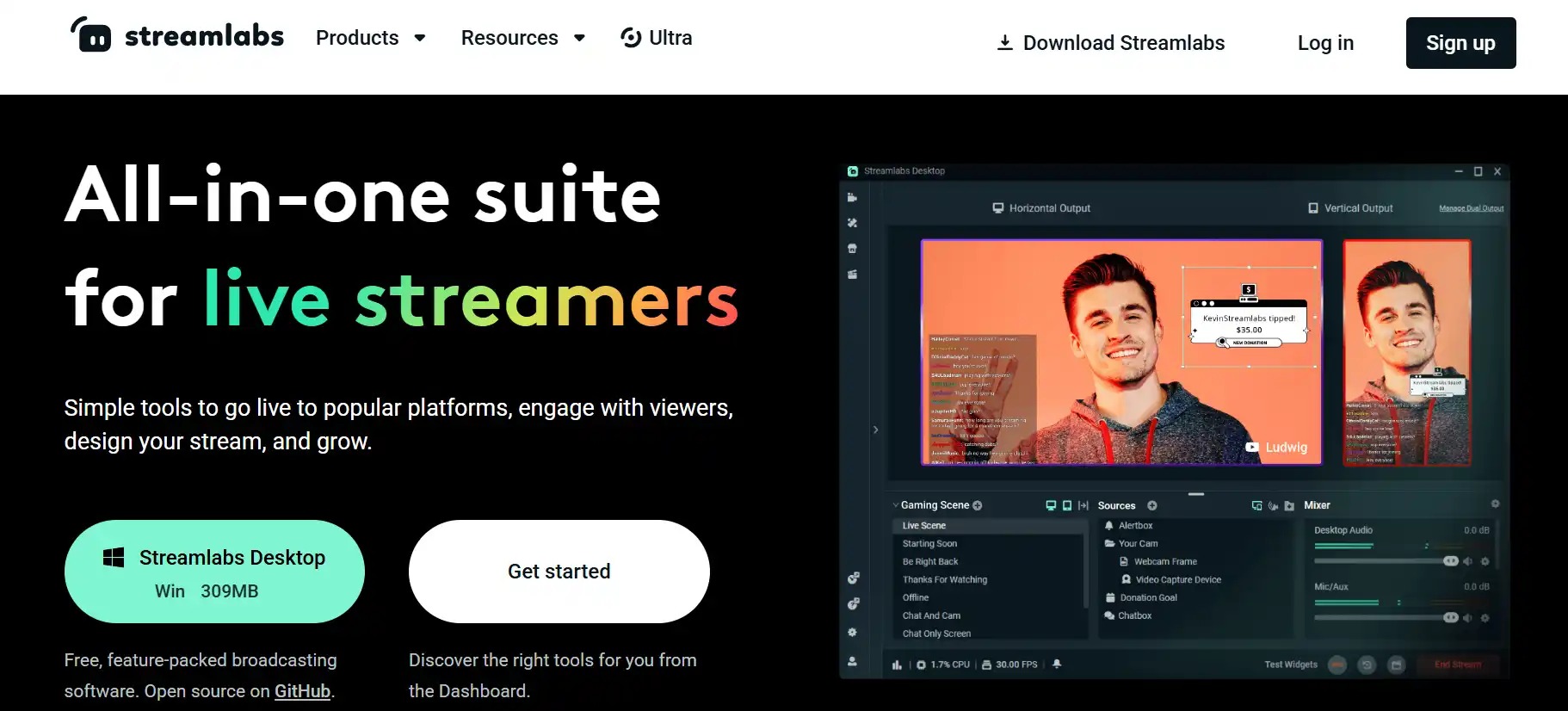This screenshot has width=1568, height=711.
Task: Click the Alertbox bell source icon
Action: click(1109, 525)
